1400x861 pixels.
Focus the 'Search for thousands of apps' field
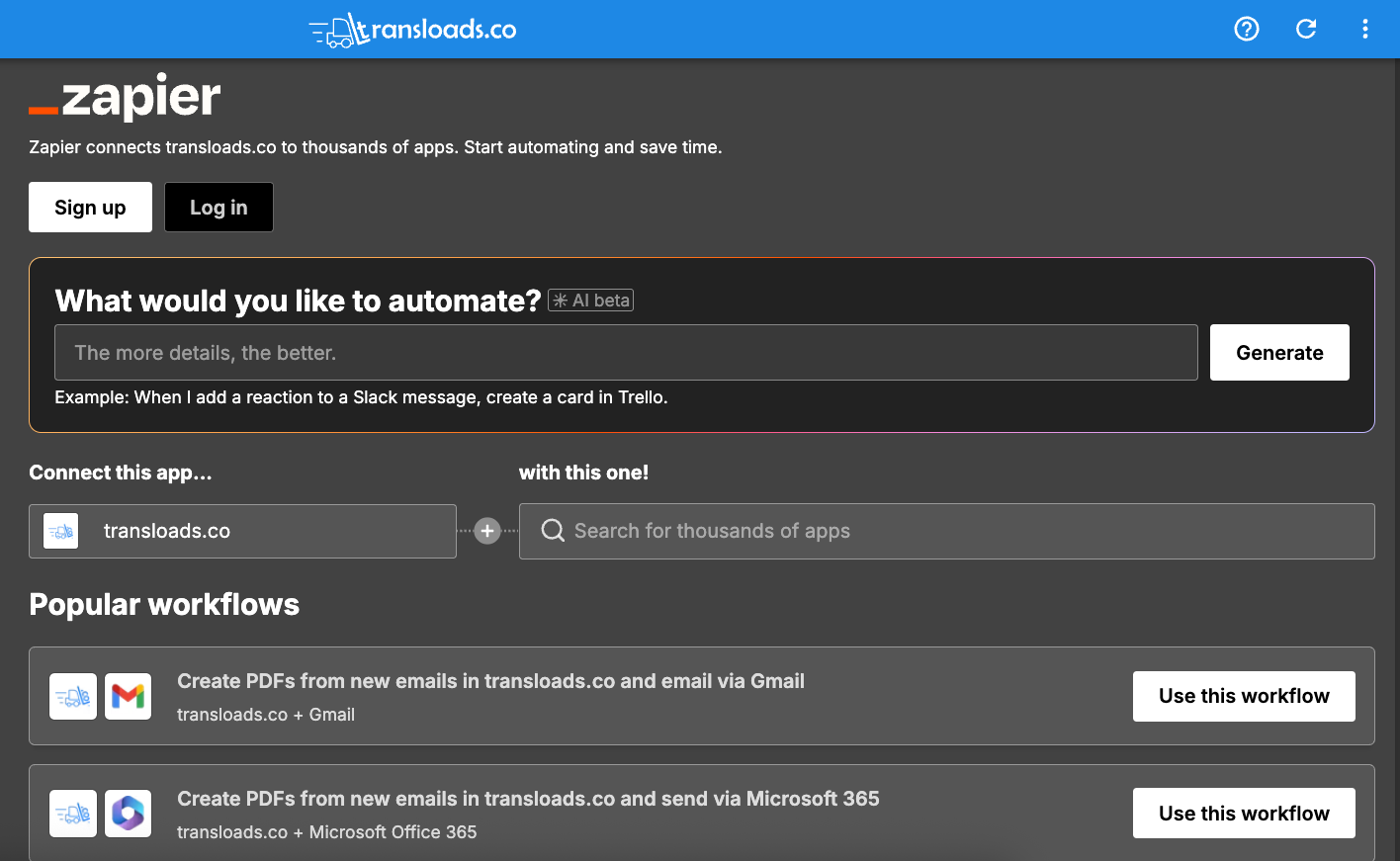coord(946,531)
